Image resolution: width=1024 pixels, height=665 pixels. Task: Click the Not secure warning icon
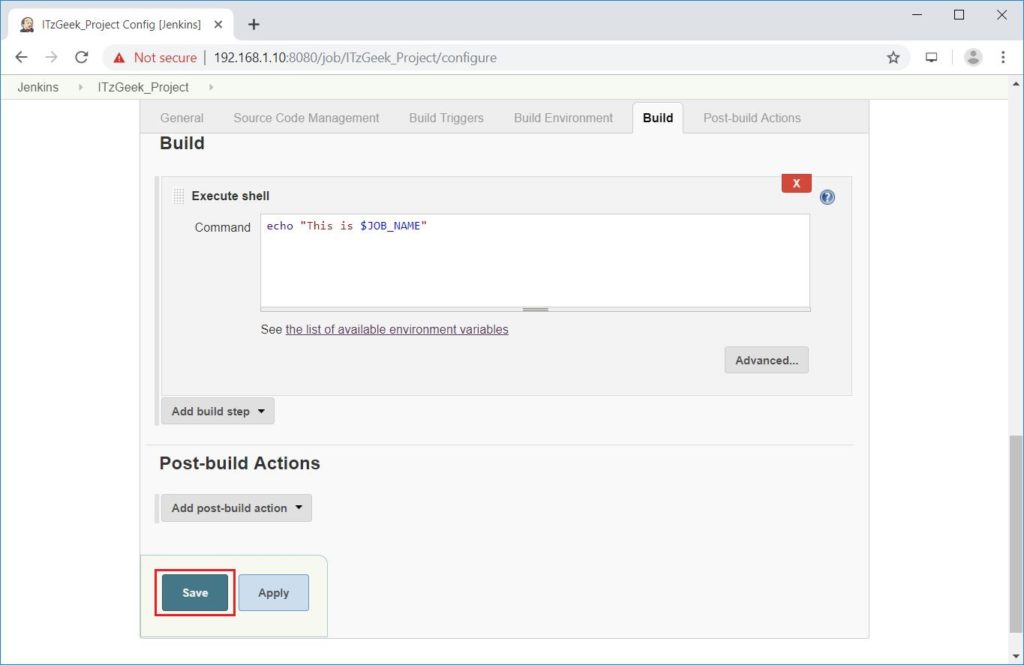point(119,58)
